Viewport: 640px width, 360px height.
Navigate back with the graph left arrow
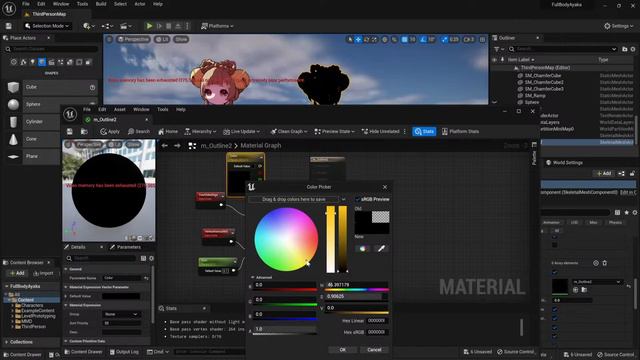[164, 146]
